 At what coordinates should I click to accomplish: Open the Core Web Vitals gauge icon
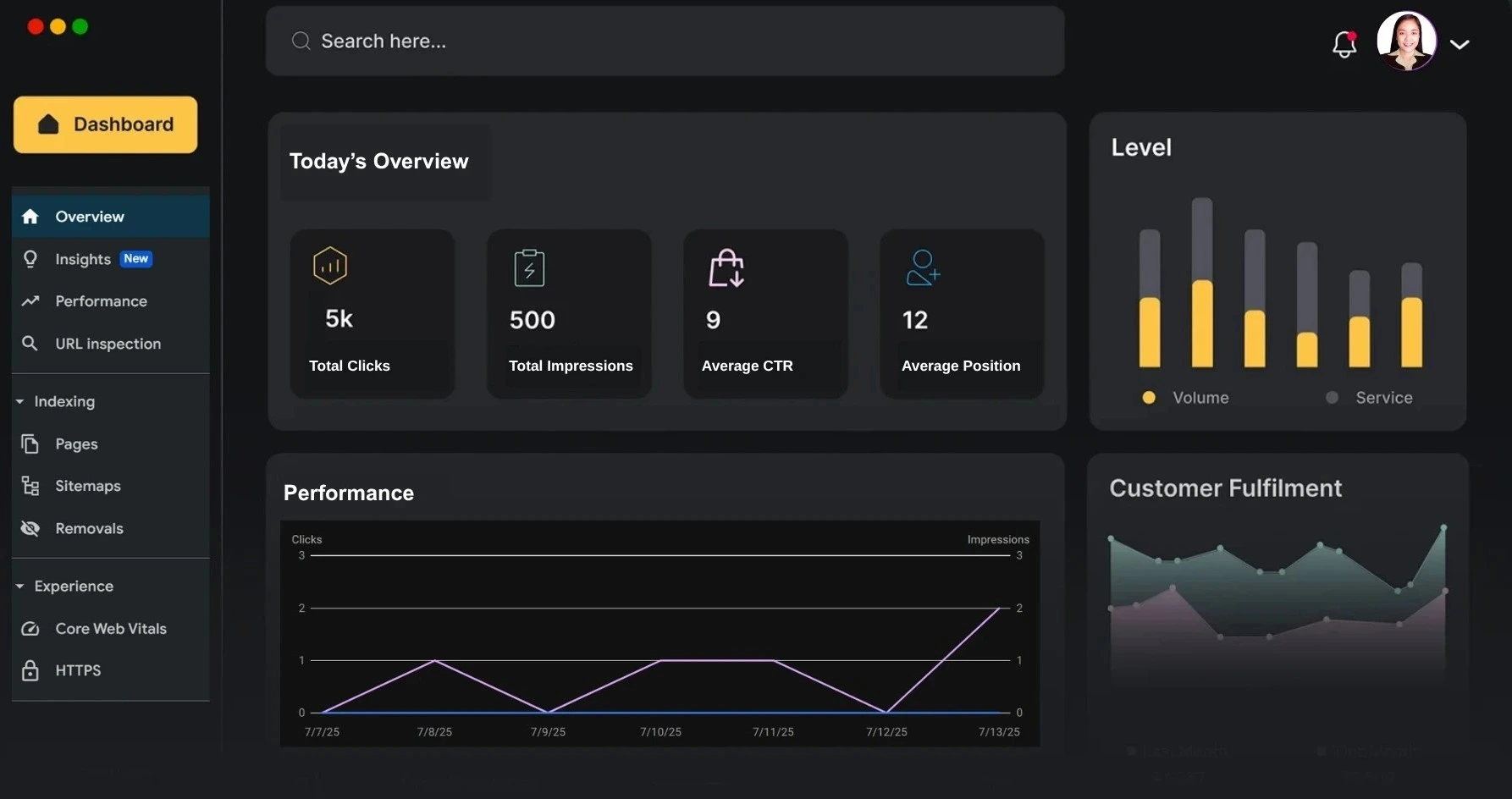pos(30,629)
